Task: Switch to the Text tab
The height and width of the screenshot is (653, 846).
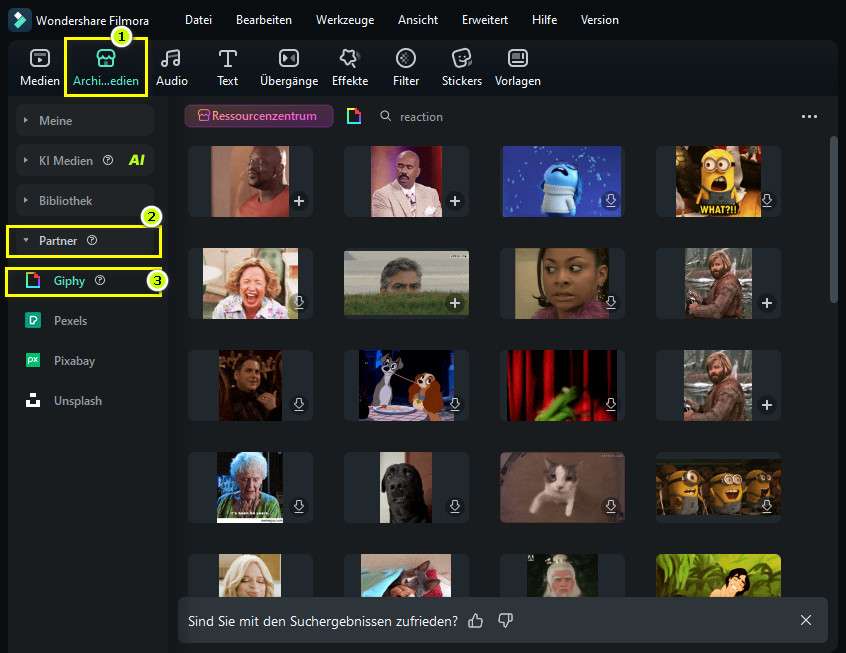Action: 227,67
